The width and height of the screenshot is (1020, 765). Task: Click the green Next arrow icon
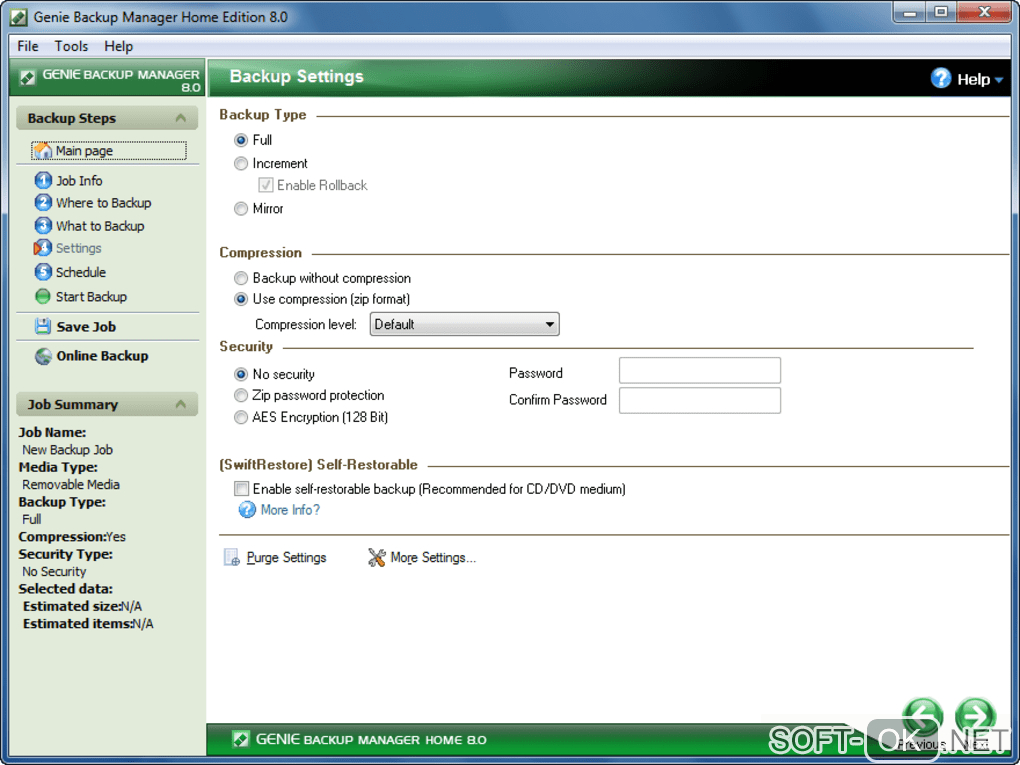pyautogui.click(x=975, y=717)
